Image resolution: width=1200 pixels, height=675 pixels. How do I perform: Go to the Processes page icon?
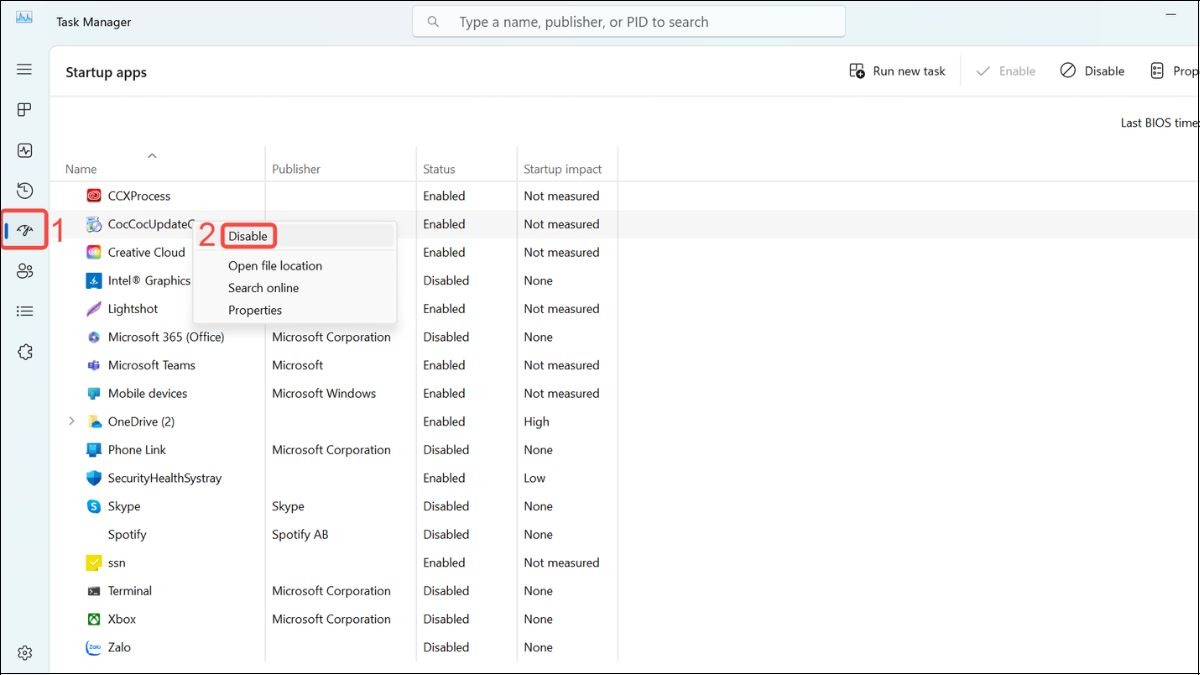(x=25, y=110)
